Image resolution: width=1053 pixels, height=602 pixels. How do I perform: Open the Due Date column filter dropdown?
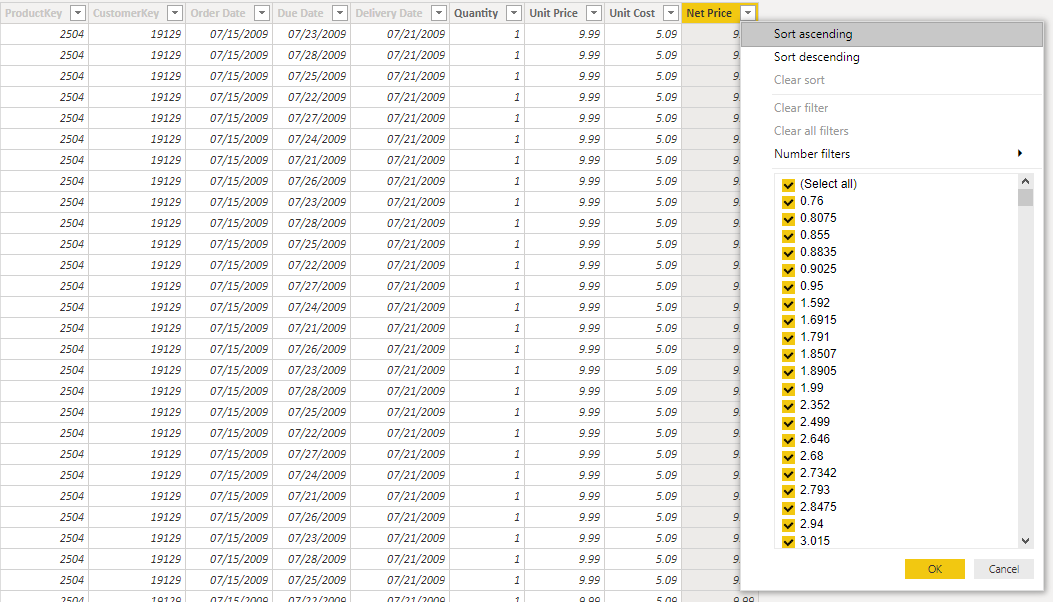(x=340, y=13)
